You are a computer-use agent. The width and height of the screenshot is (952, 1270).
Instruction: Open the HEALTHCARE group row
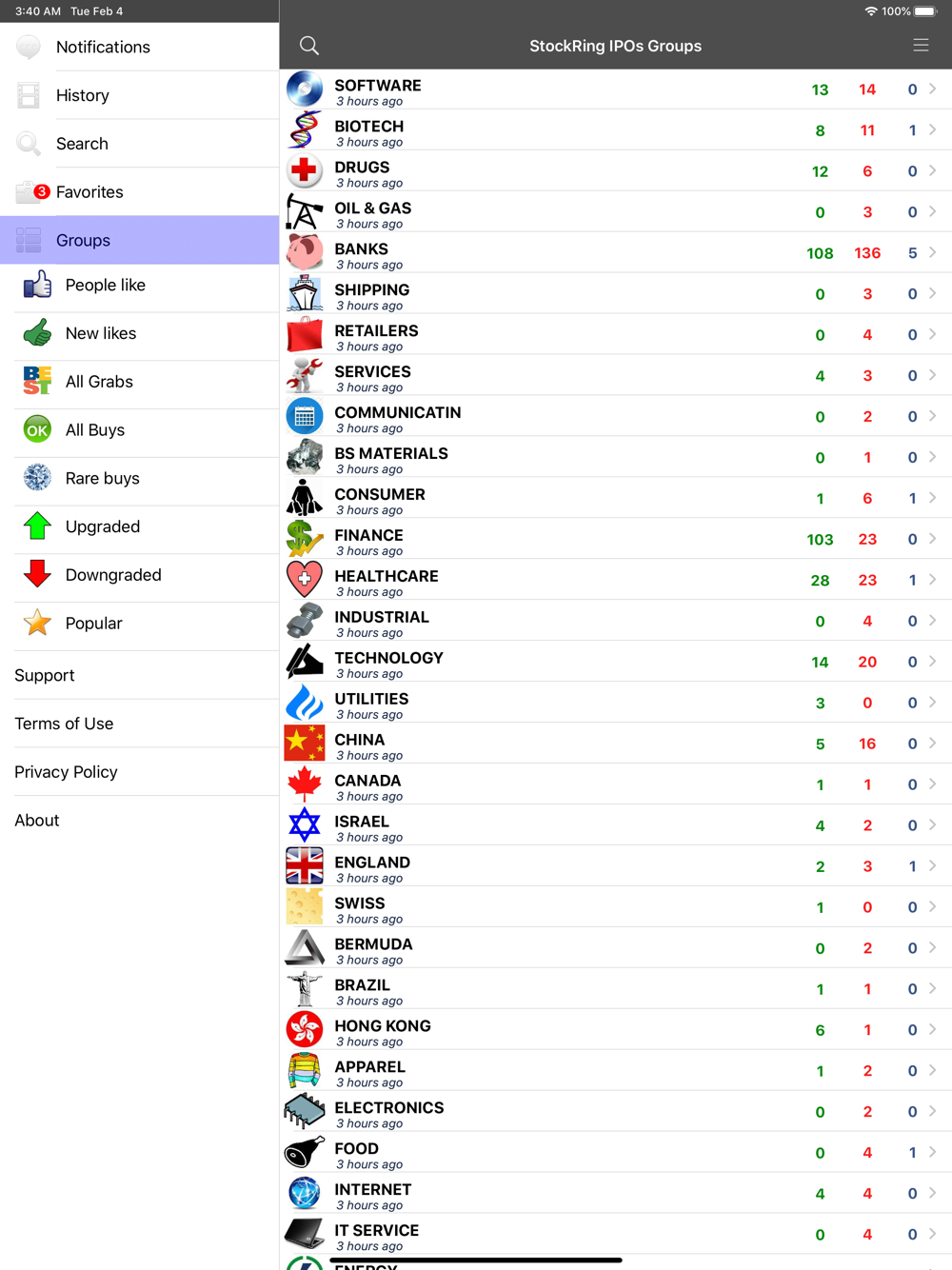pos(616,580)
